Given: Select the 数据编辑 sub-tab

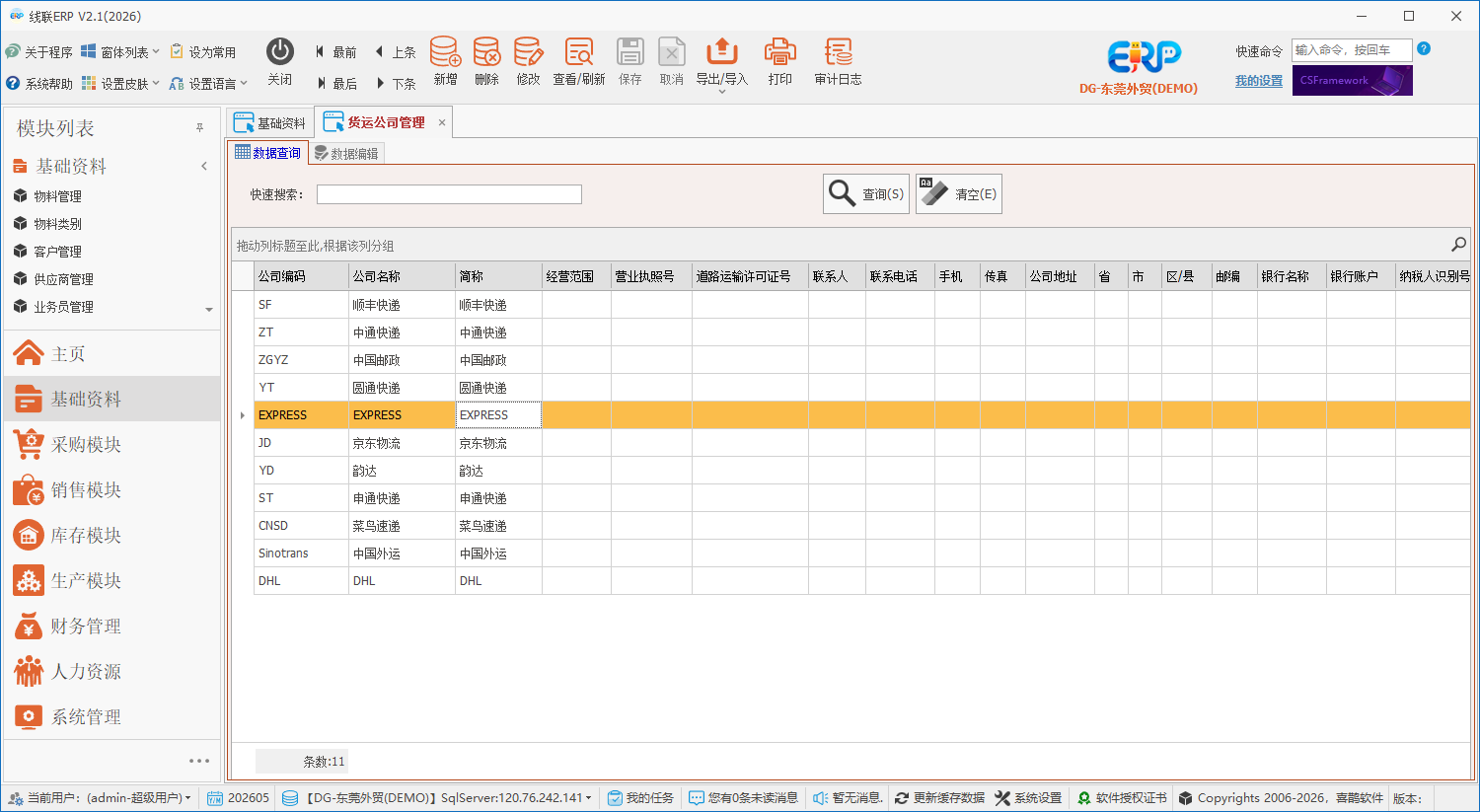Looking at the screenshot, I should point(346,153).
